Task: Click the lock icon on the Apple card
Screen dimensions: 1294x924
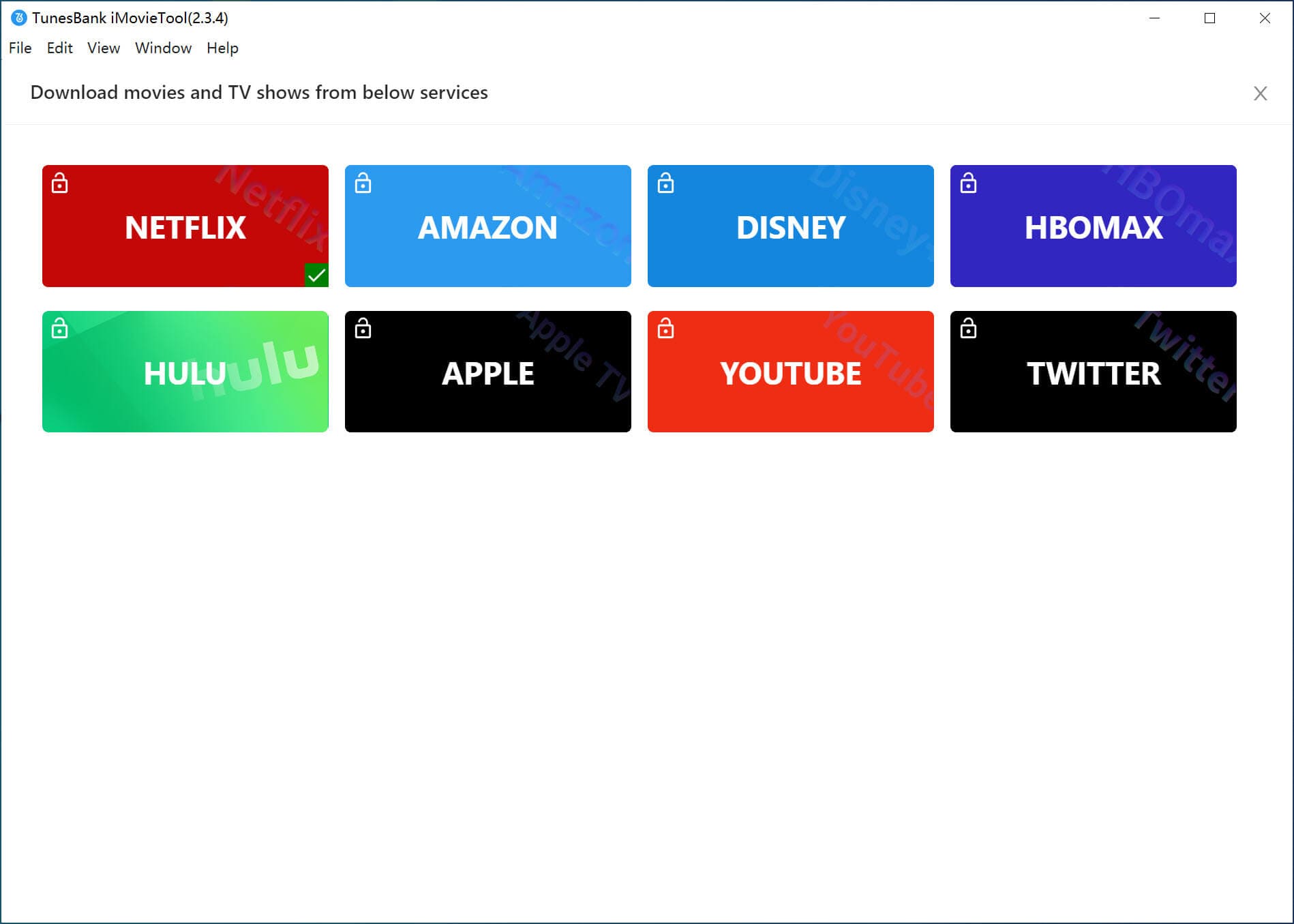Action: 363,329
